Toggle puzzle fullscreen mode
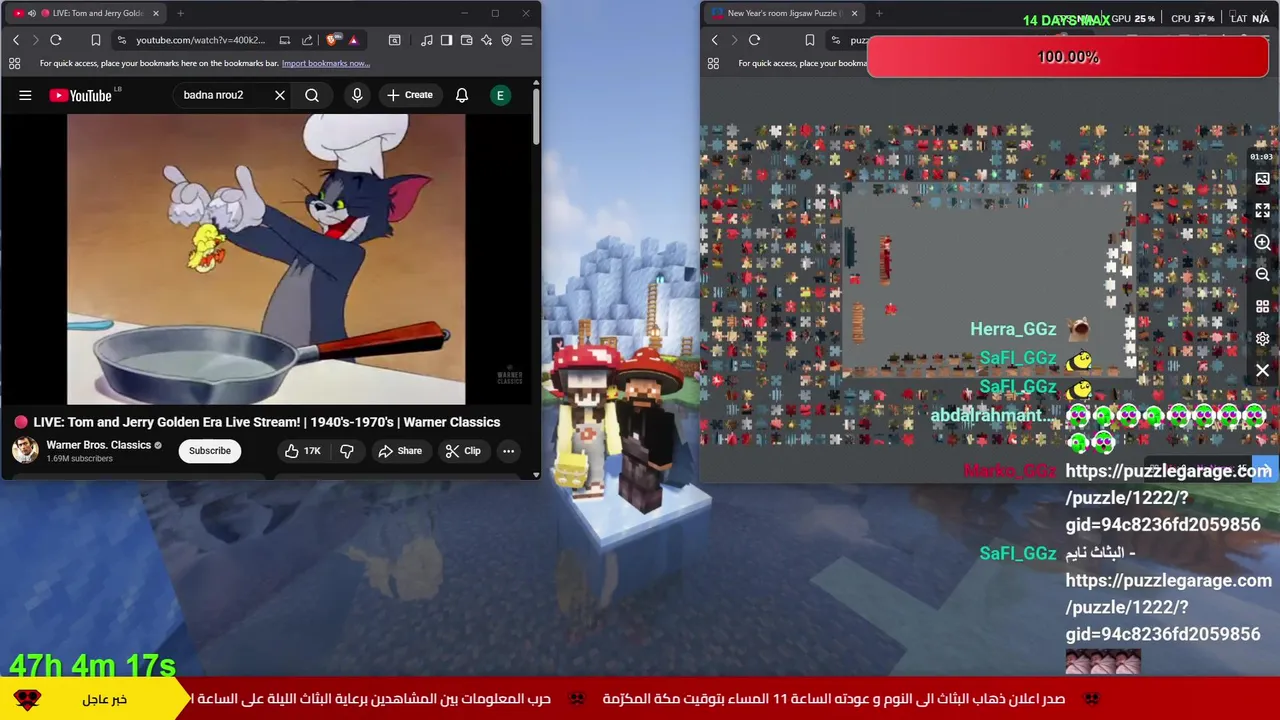The width and height of the screenshot is (1280, 720). pyautogui.click(x=1262, y=210)
